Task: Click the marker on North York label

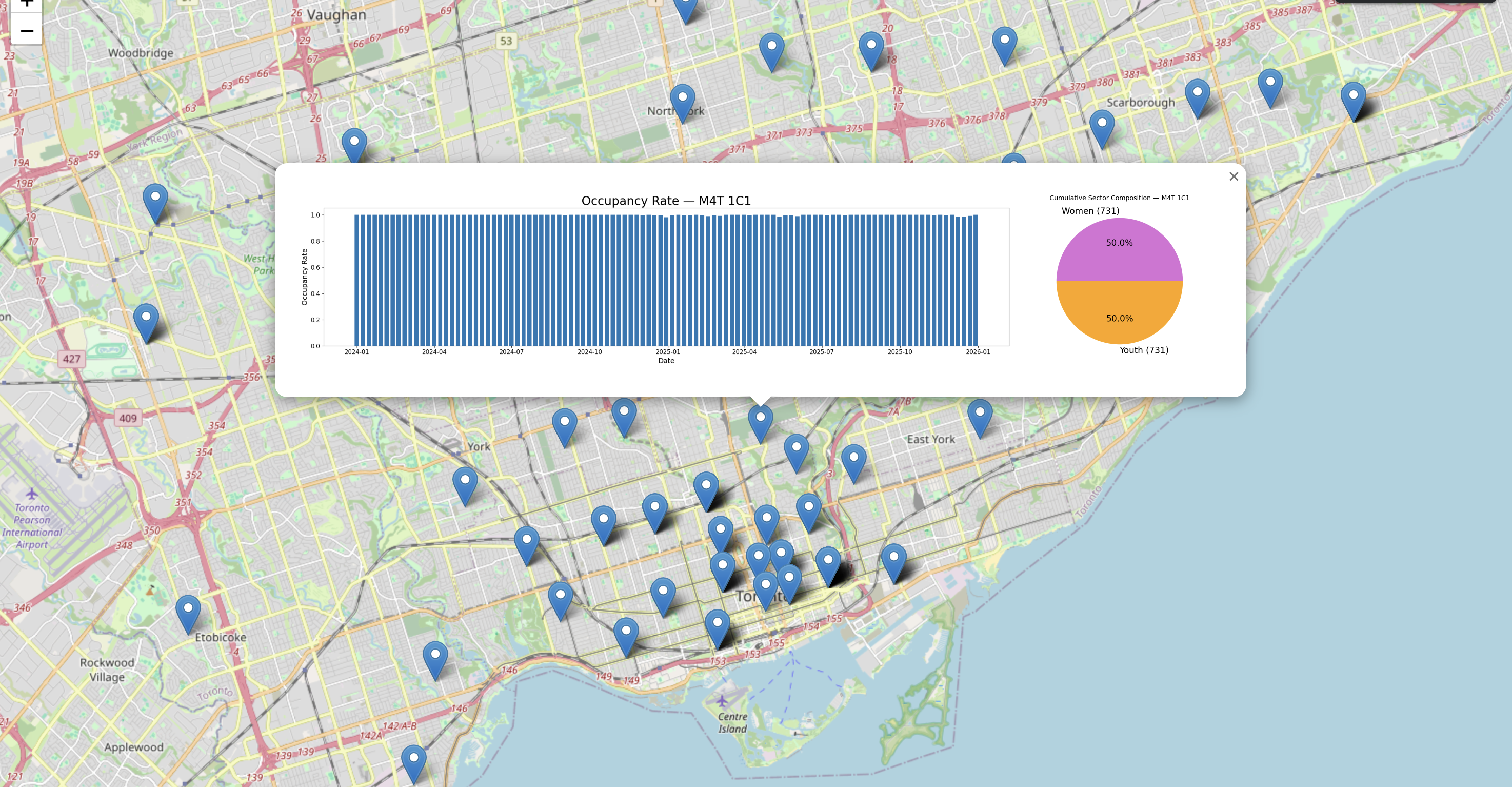Action: pos(682,102)
